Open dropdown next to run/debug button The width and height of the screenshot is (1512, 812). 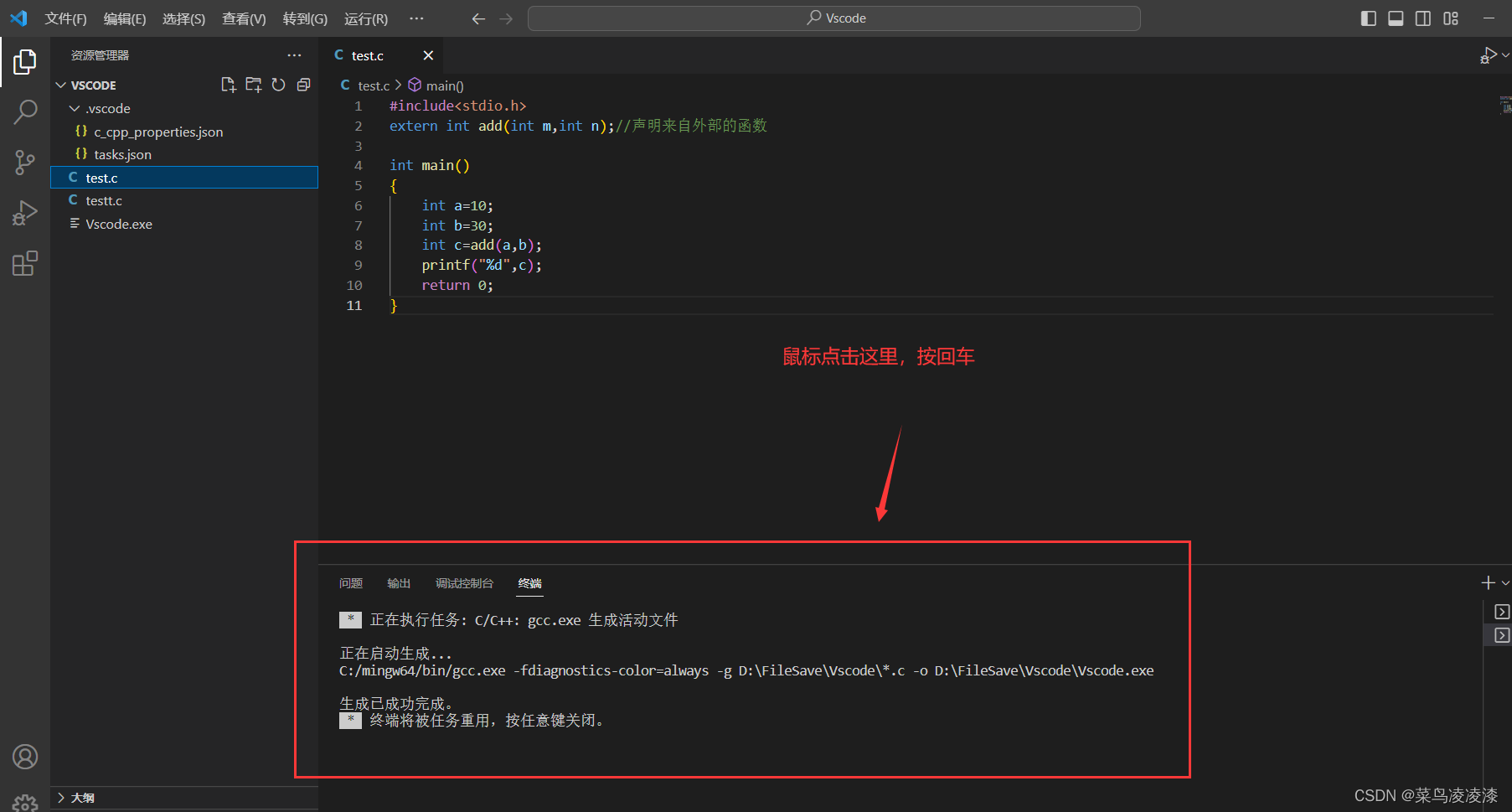point(1505,55)
